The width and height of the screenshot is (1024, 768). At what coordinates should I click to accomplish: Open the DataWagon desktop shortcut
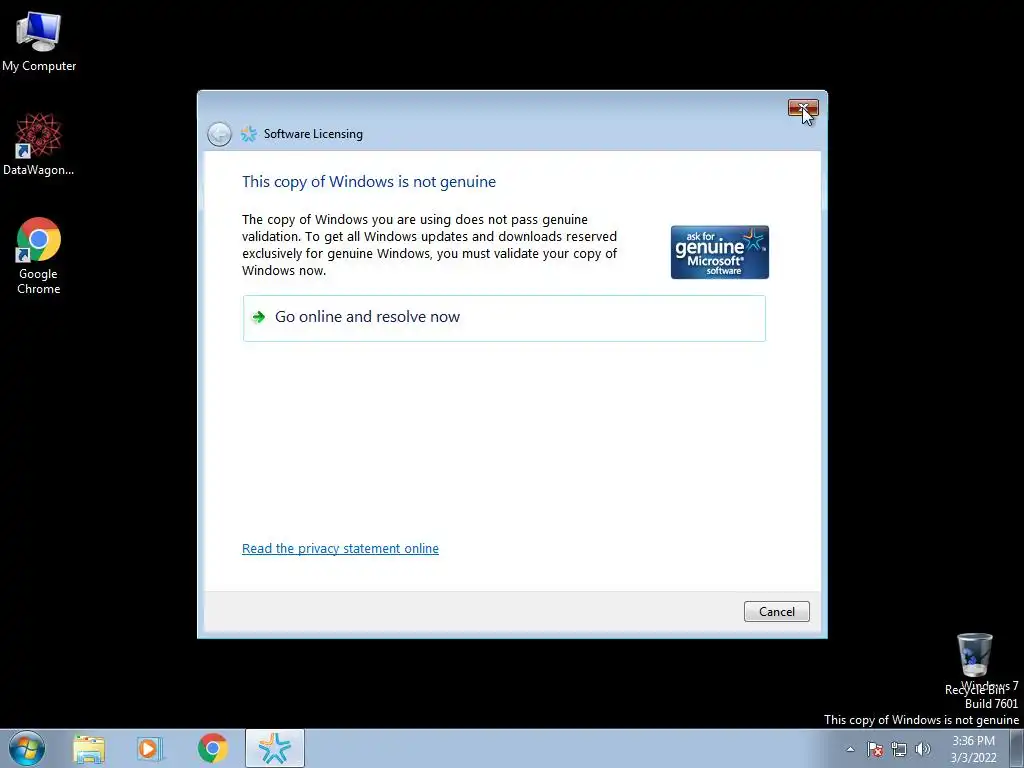click(39, 144)
